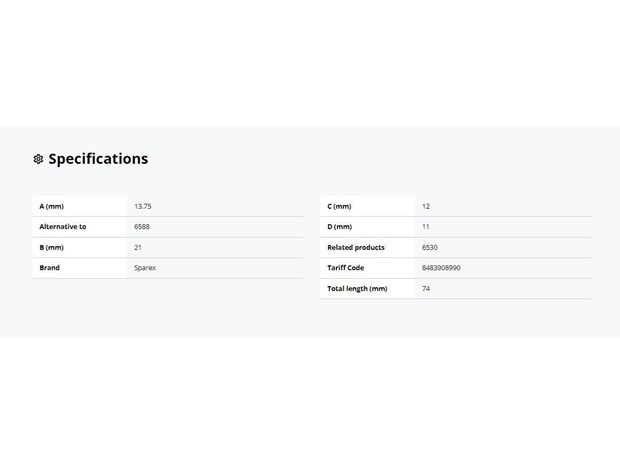The width and height of the screenshot is (620, 465).
Task: Select the Alternative to label
Action: 62,227
